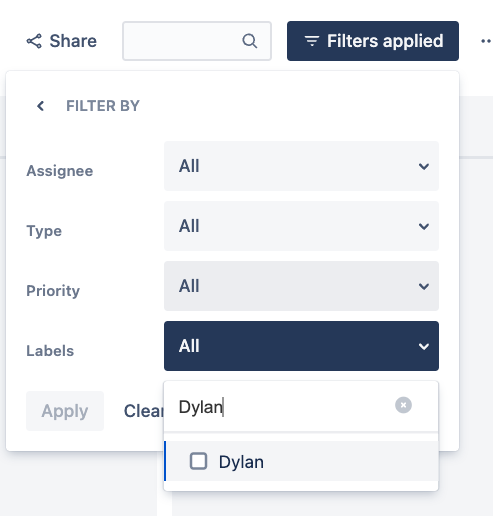Go back using the Filter By arrow

tap(40, 106)
